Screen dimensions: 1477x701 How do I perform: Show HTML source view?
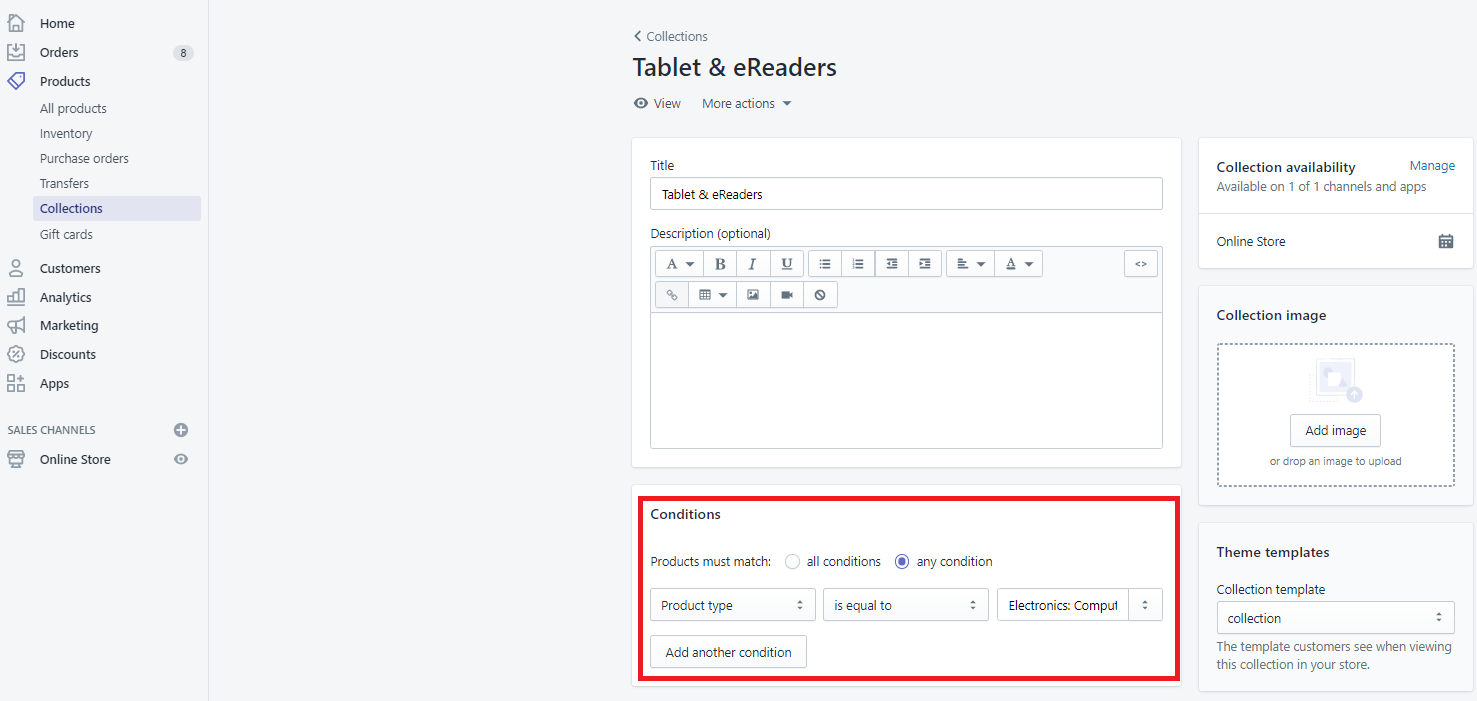1141,264
